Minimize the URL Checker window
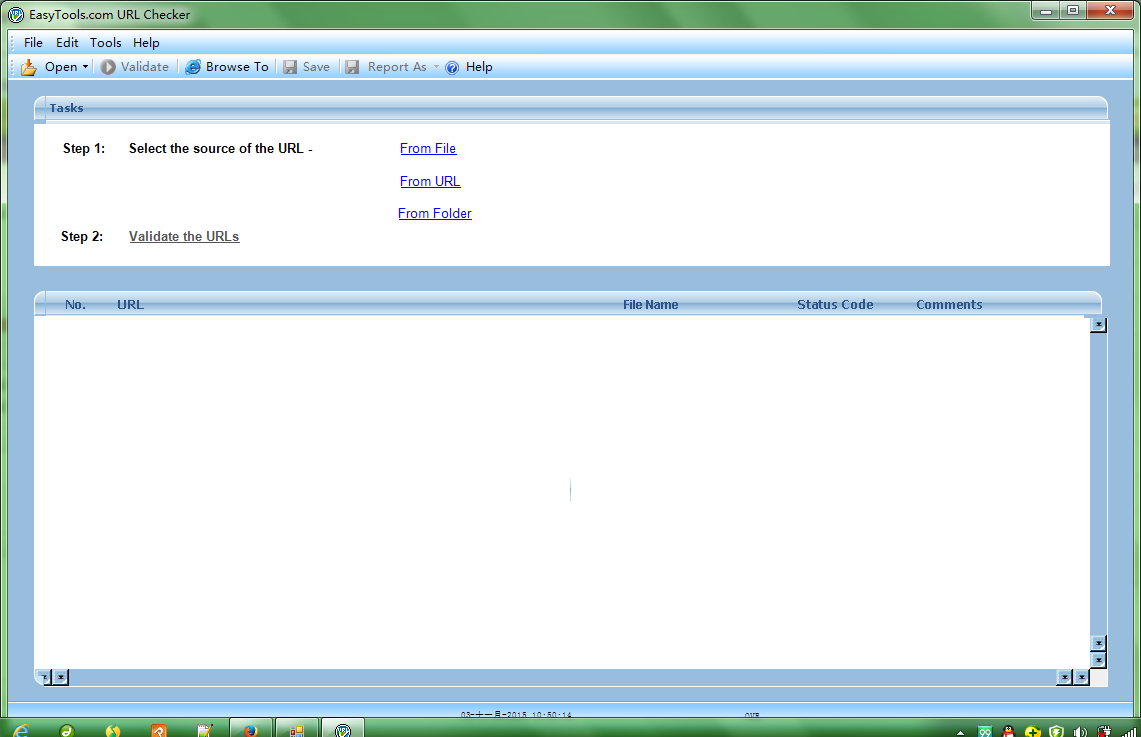The image size is (1141, 737). pos(1046,11)
